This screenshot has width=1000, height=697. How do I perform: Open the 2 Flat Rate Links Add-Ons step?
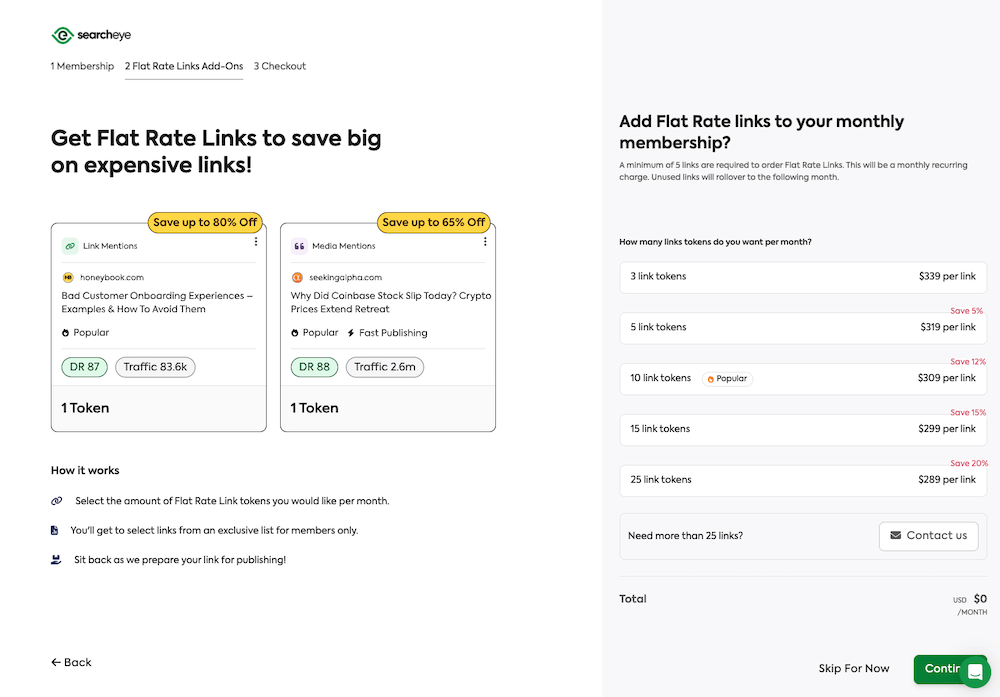[x=184, y=66]
